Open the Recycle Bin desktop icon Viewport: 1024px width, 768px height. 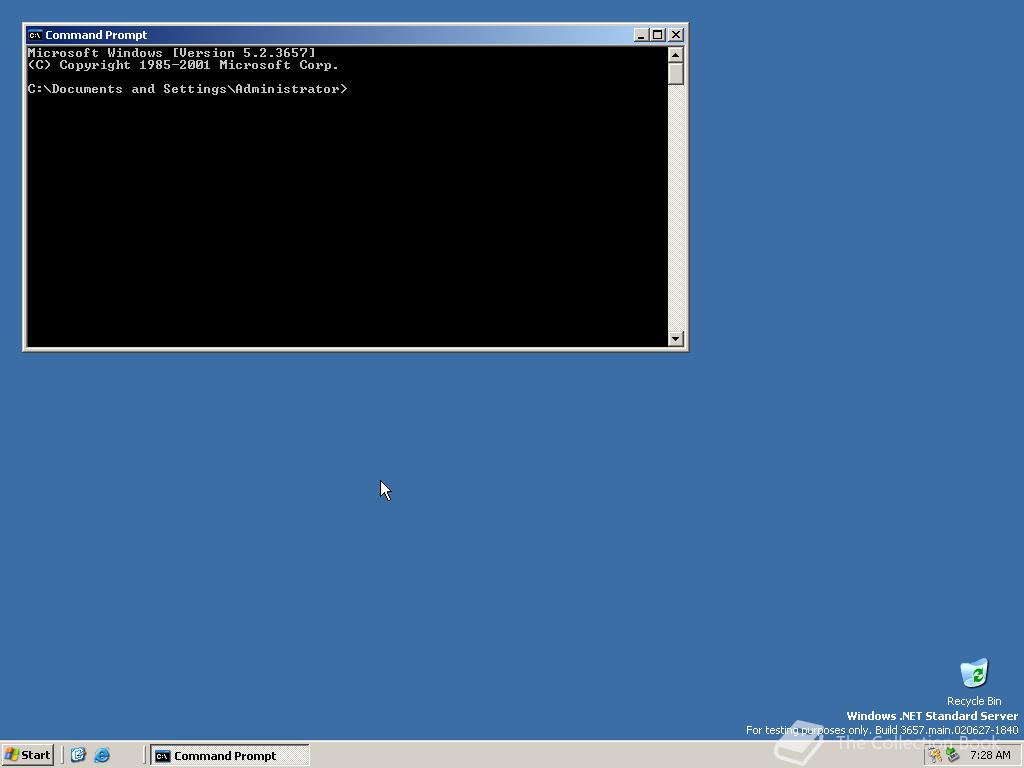pyautogui.click(x=974, y=674)
